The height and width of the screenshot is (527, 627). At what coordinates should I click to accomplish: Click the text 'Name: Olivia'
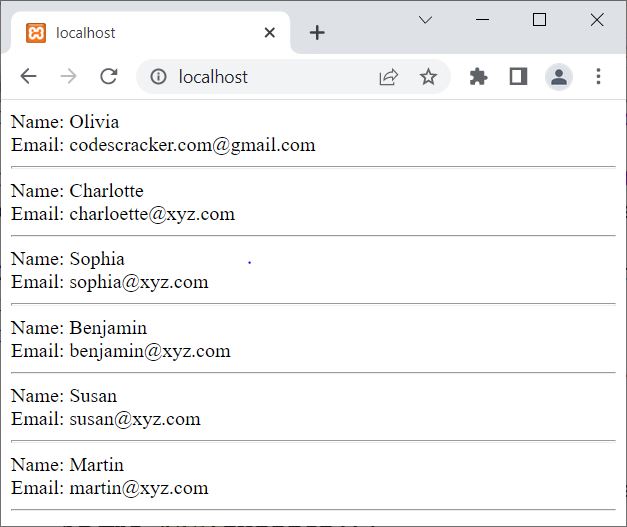coord(65,122)
